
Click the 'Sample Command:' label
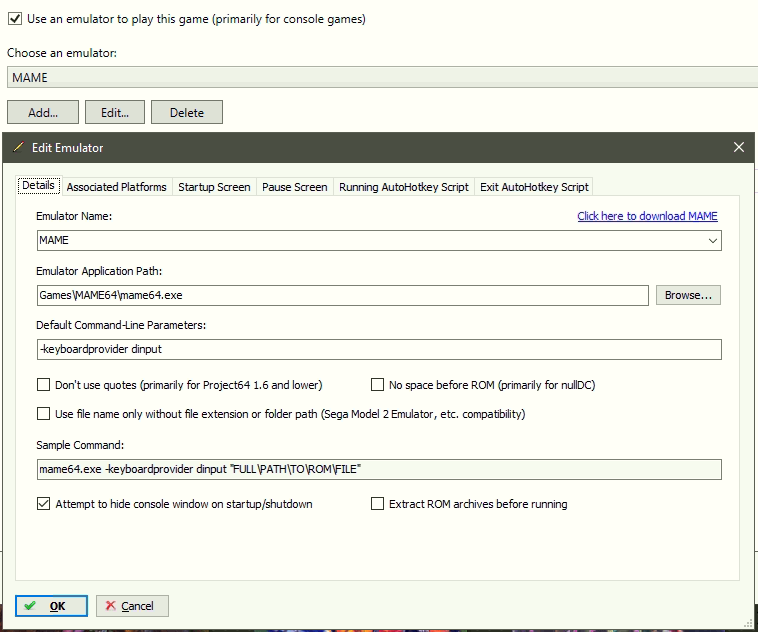80,445
